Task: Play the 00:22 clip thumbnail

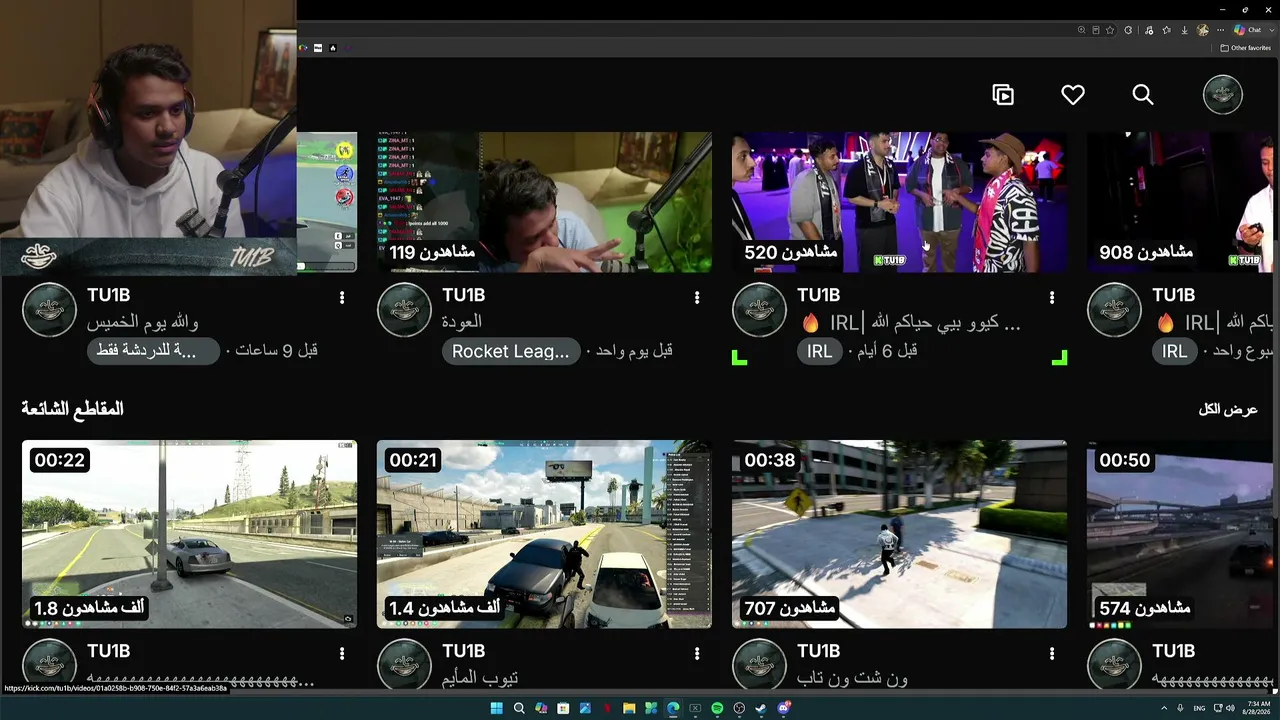Action: (x=189, y=534)
